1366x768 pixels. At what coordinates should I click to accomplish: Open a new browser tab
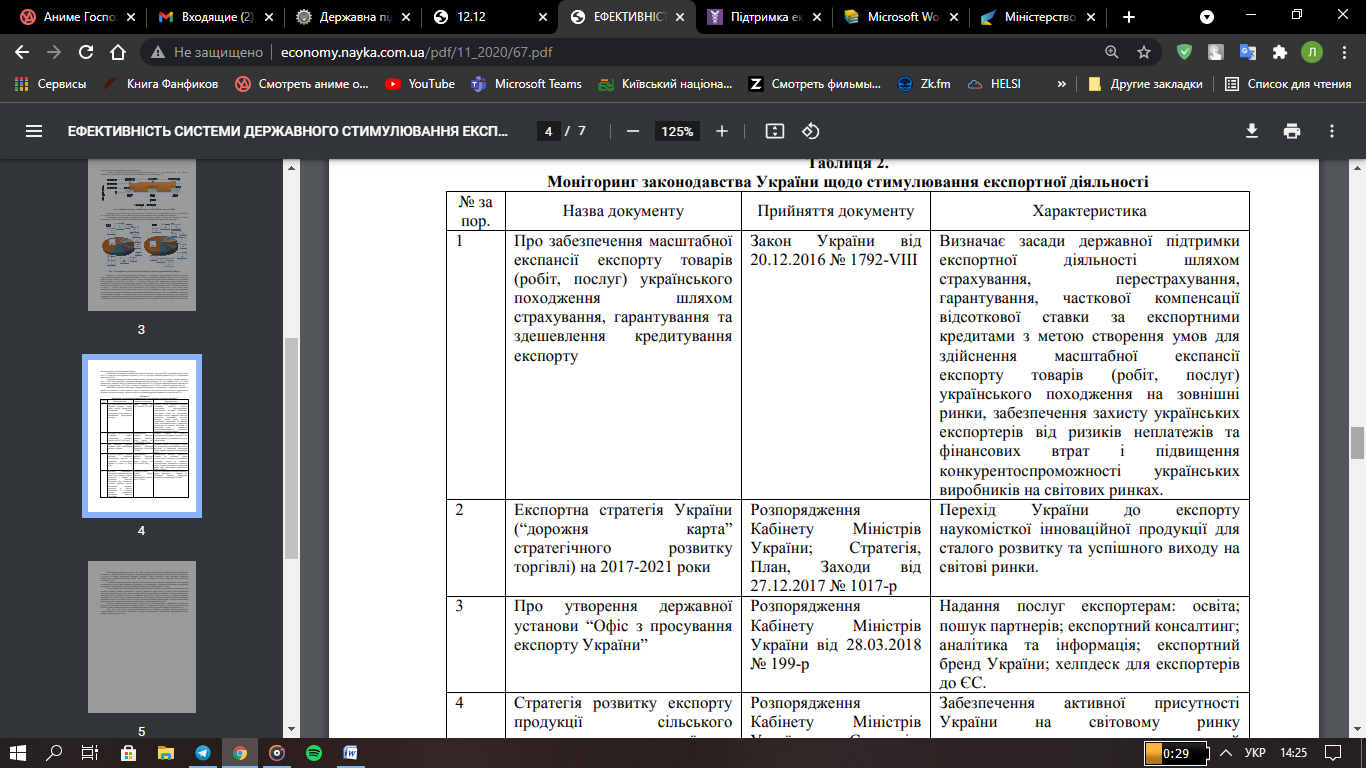click(1129, 17)
